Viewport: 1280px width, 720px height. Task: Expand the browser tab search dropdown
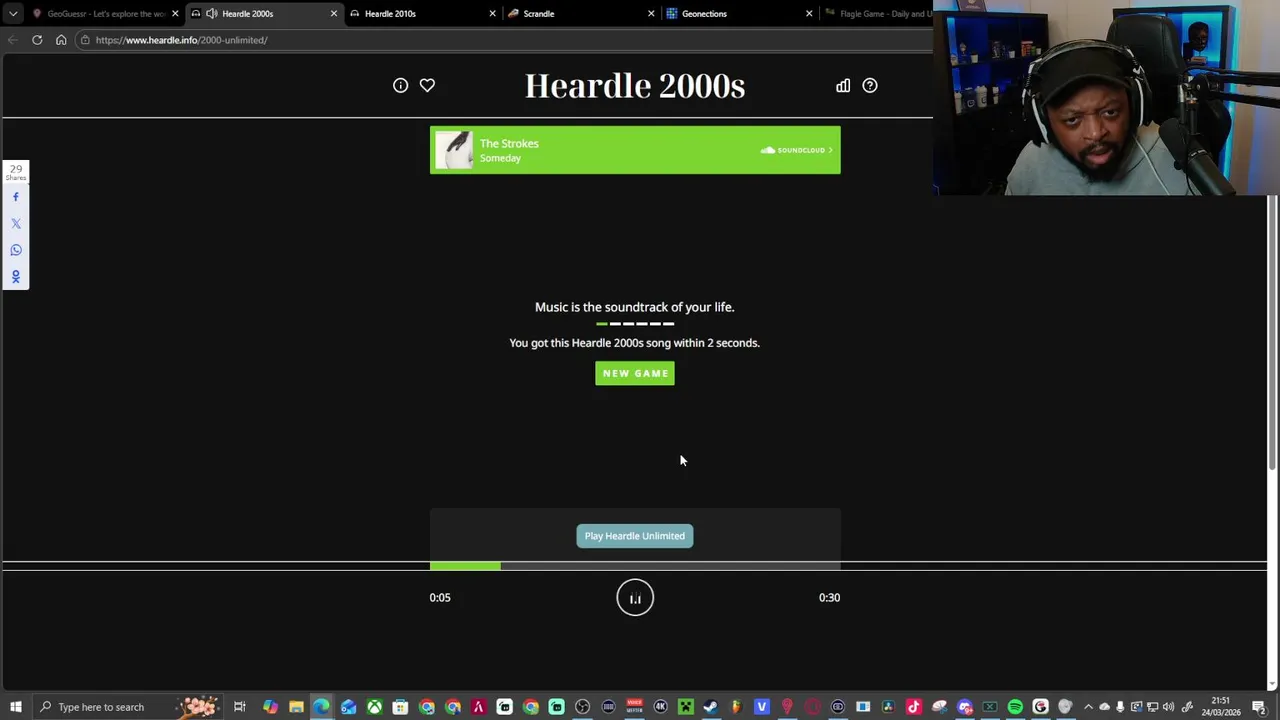[x=12, y=13]
